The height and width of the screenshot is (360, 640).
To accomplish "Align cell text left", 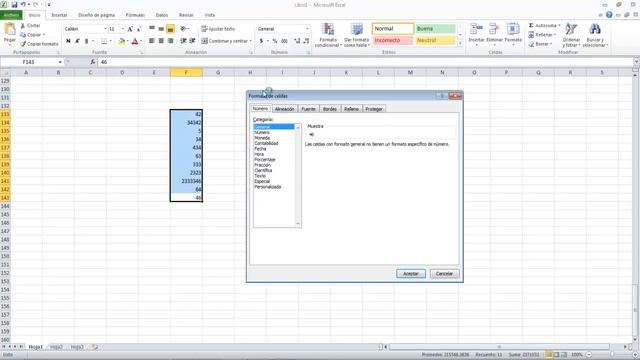I will click(152, 41).
